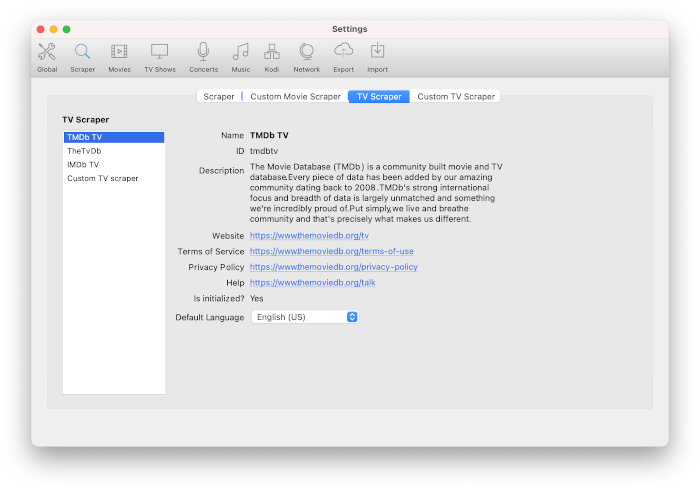Screen dimensions: 700x490
Task: Click the Export cloud icon
Action: click(343, 58)
